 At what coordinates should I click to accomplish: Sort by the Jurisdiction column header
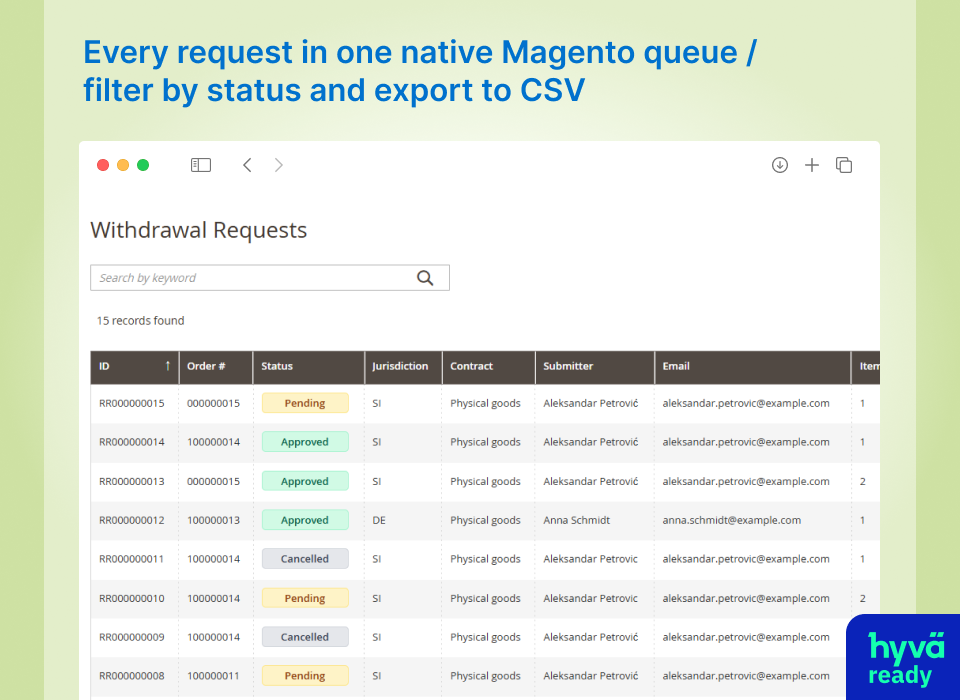[403, 366]
